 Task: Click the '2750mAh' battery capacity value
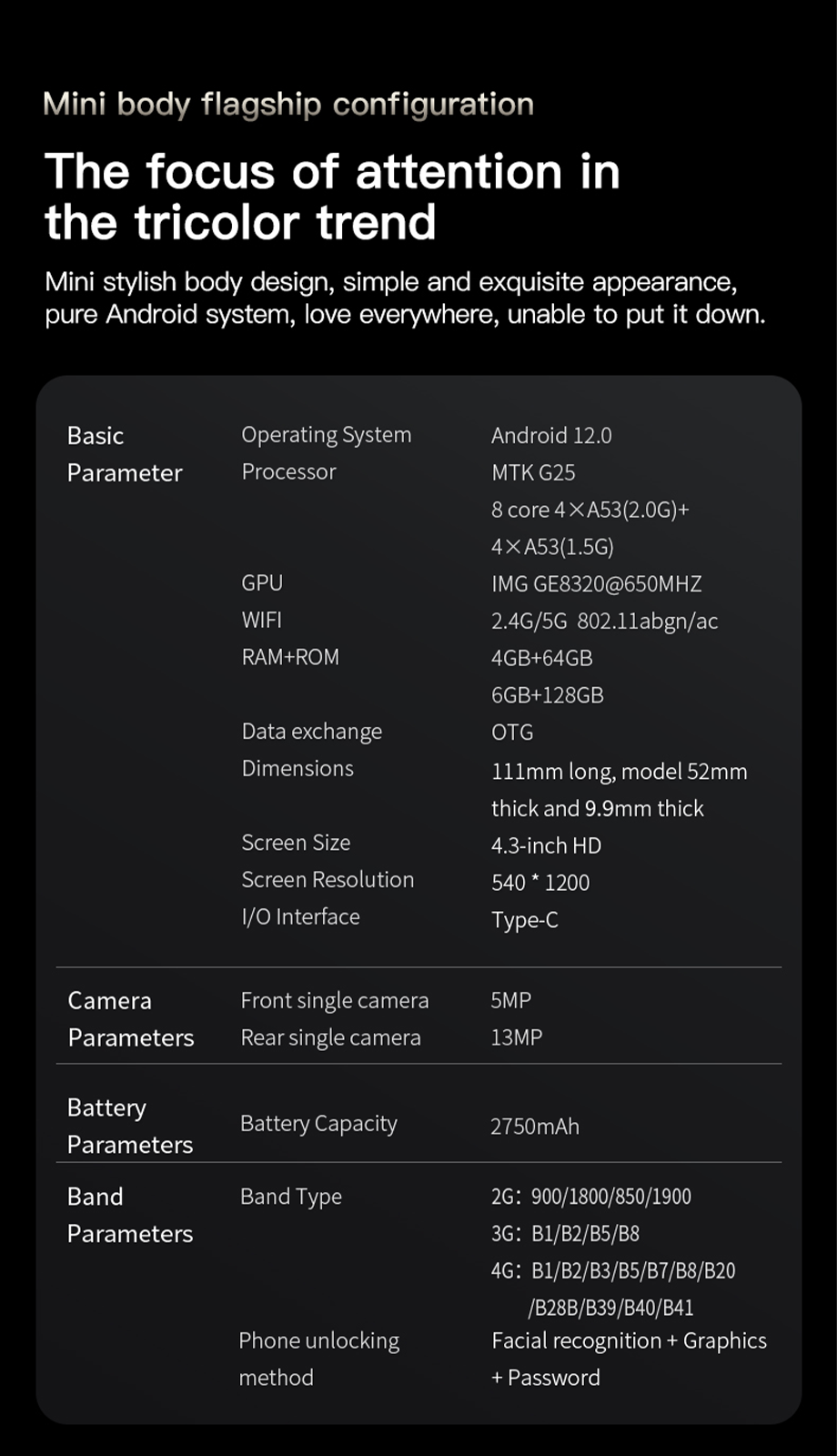tap(534, 1127)
